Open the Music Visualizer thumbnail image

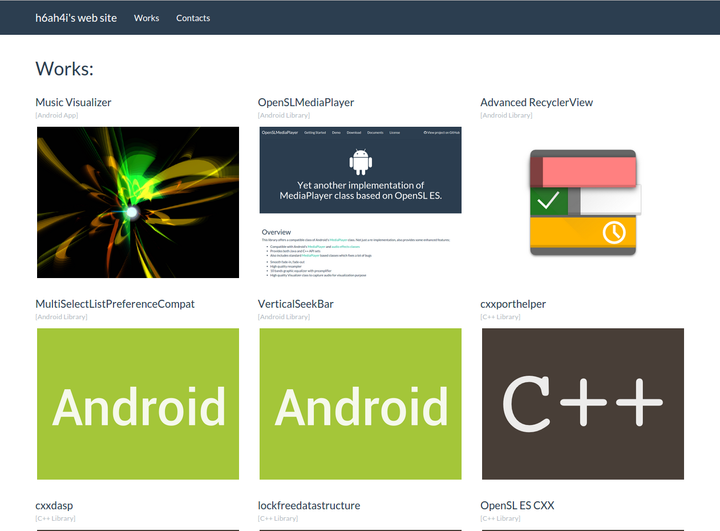click(x=138, y=202)
